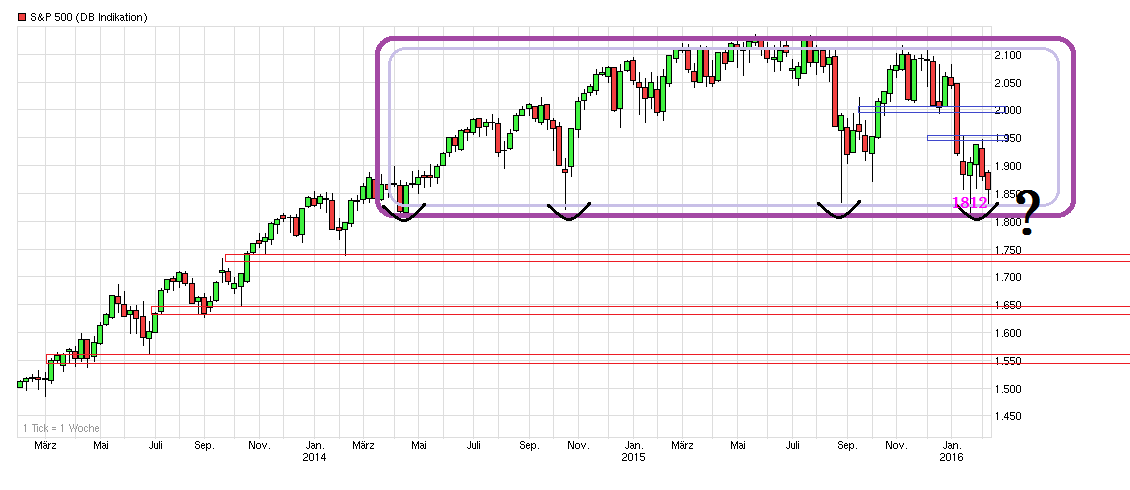Select the 2.000 price axis value

(x=1010, y=111)
